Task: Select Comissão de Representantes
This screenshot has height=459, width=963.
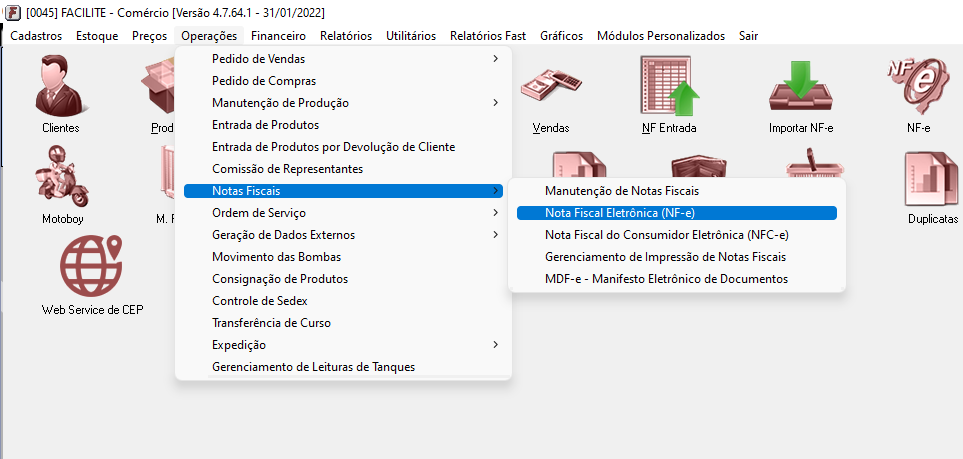Action: coord(343,169)
